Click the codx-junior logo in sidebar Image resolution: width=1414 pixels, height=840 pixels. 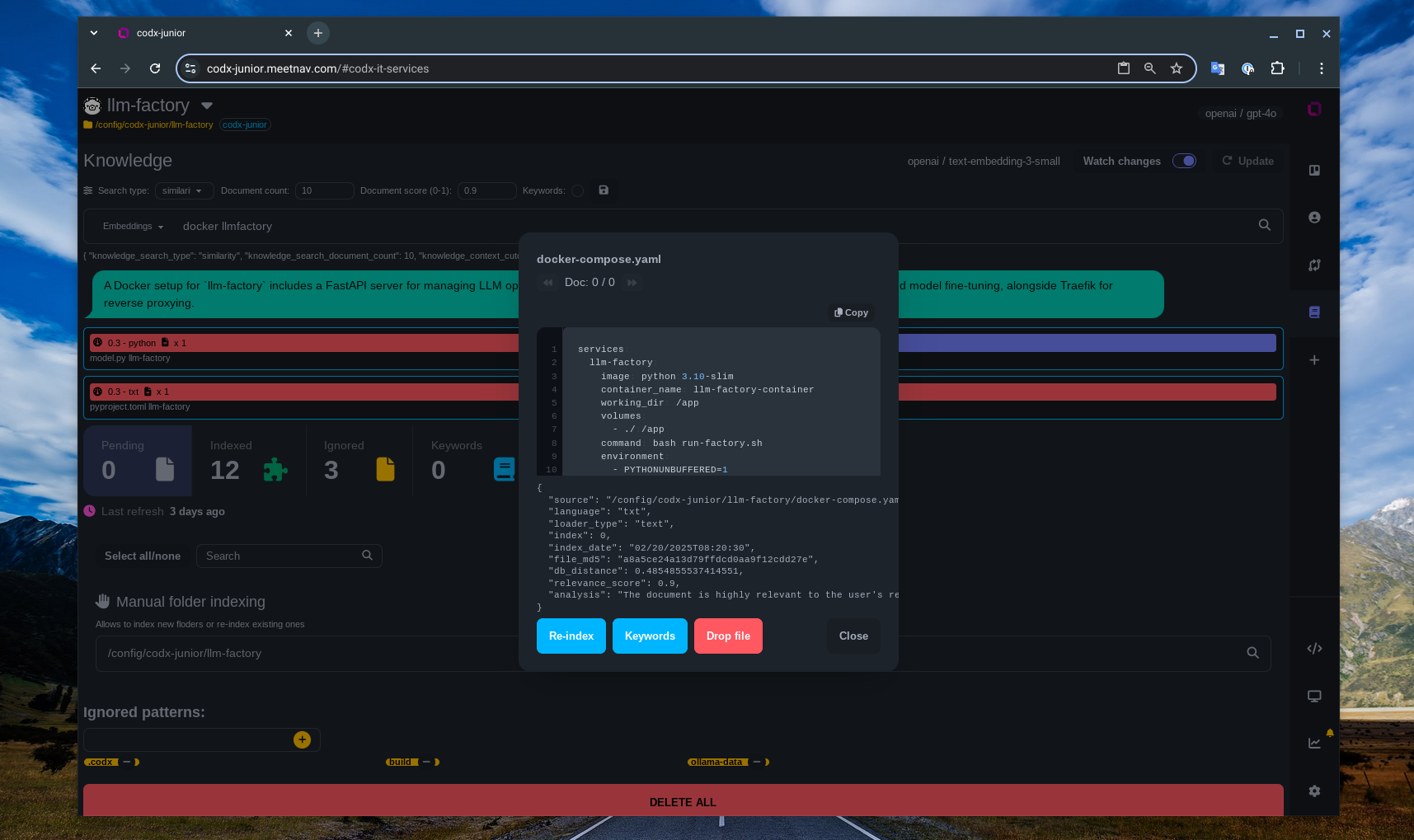[x=1314, y=110]
